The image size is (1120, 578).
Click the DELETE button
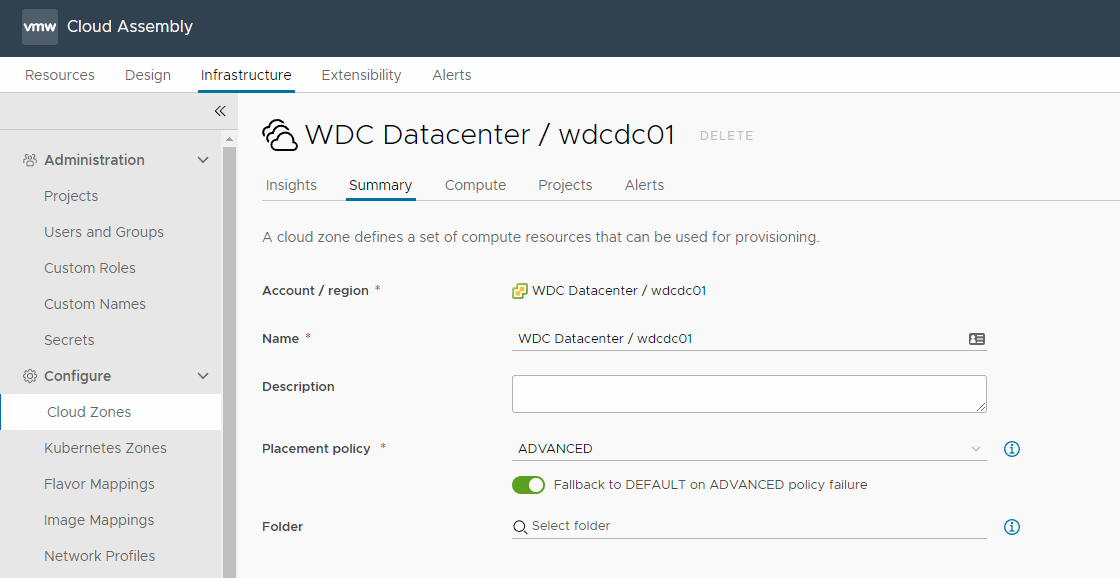(726, 136)
